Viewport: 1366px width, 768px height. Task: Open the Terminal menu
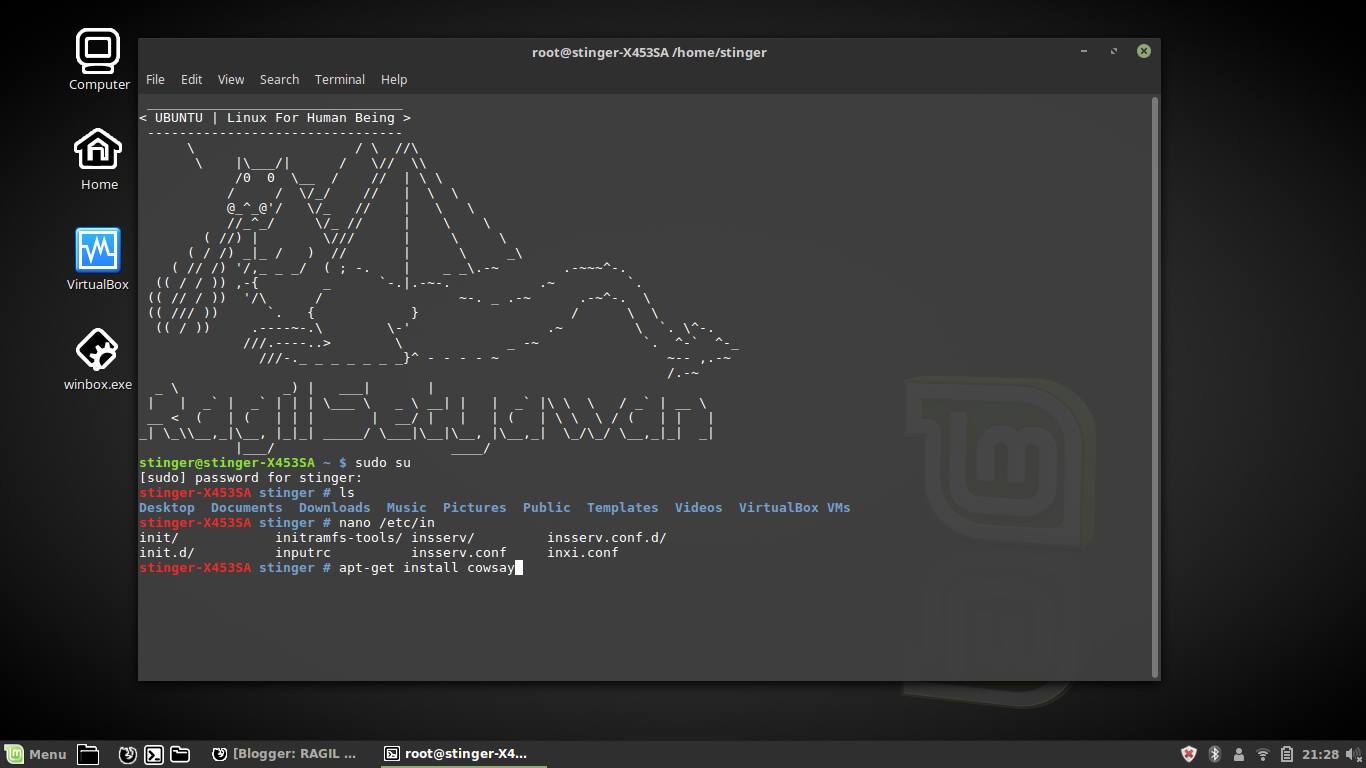(340, 79)
